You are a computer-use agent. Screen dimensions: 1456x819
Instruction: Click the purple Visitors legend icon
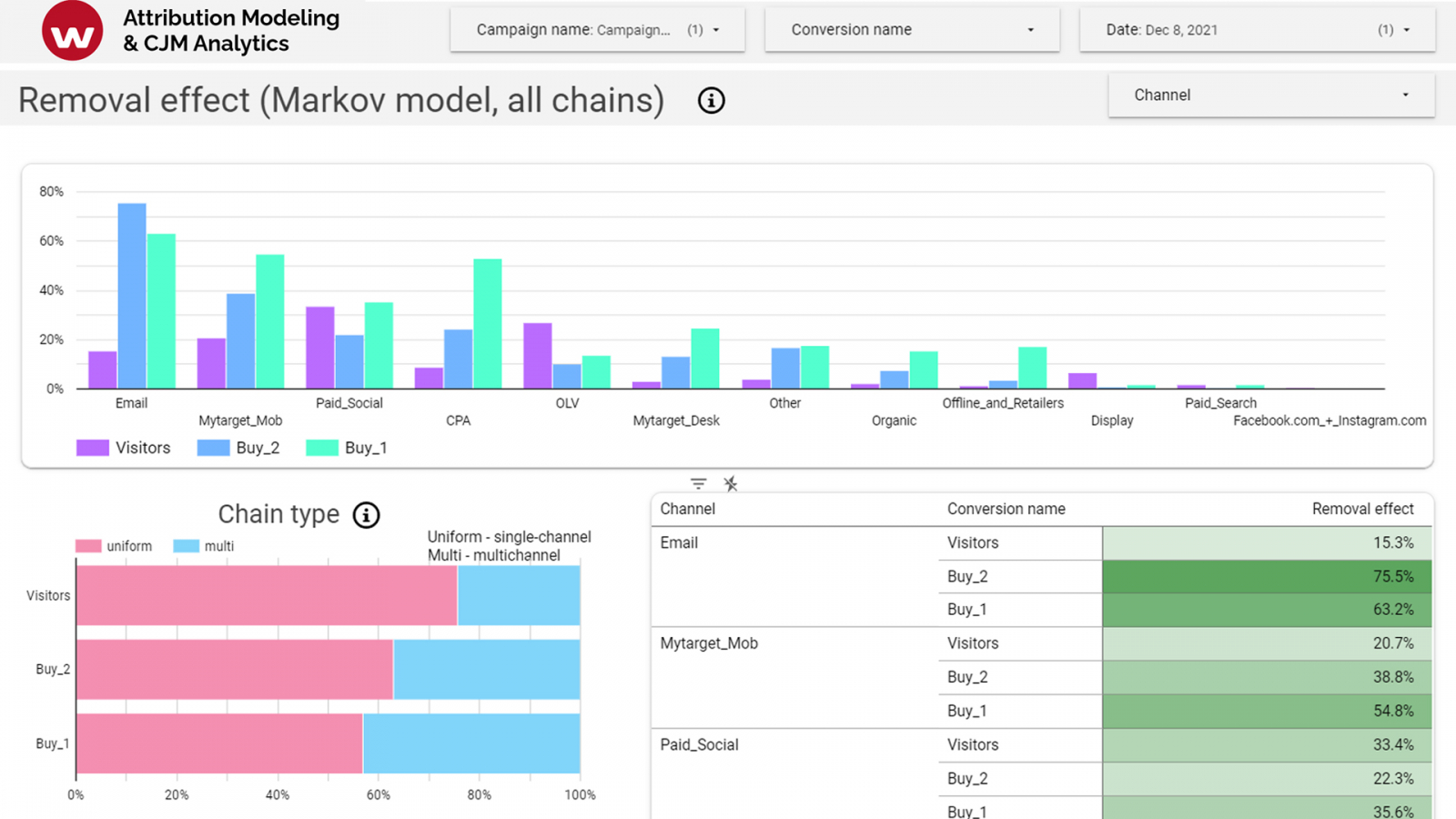coord(93,448)
